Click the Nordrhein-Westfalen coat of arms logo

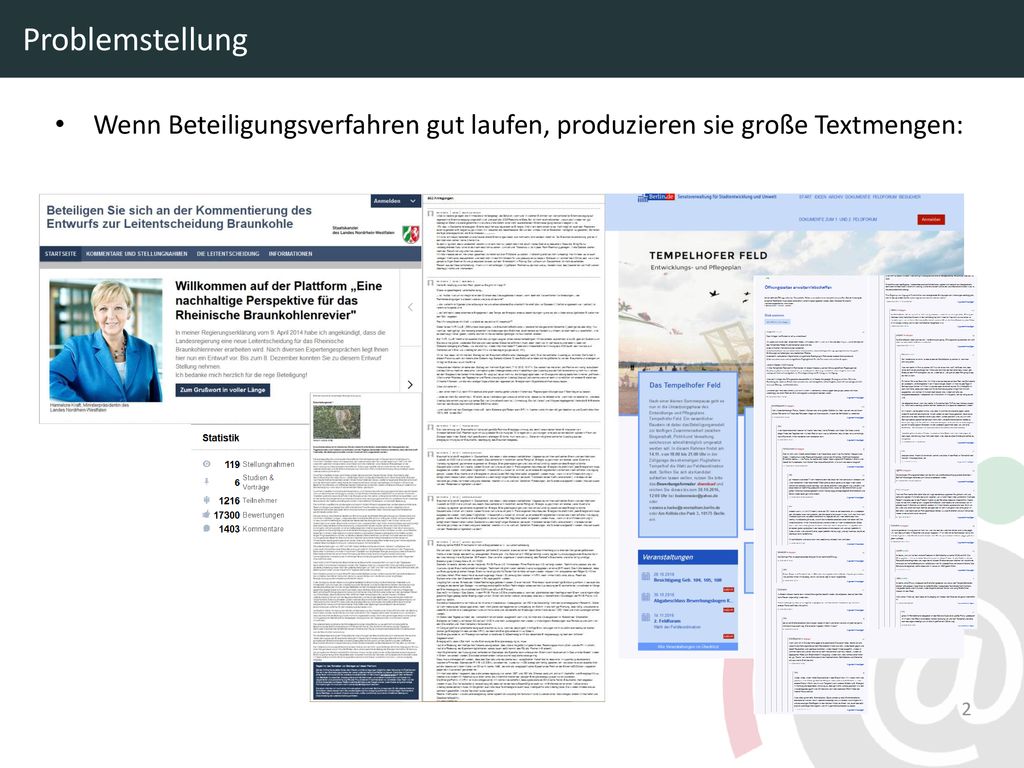pyautogui.click(x=411, y=233)
